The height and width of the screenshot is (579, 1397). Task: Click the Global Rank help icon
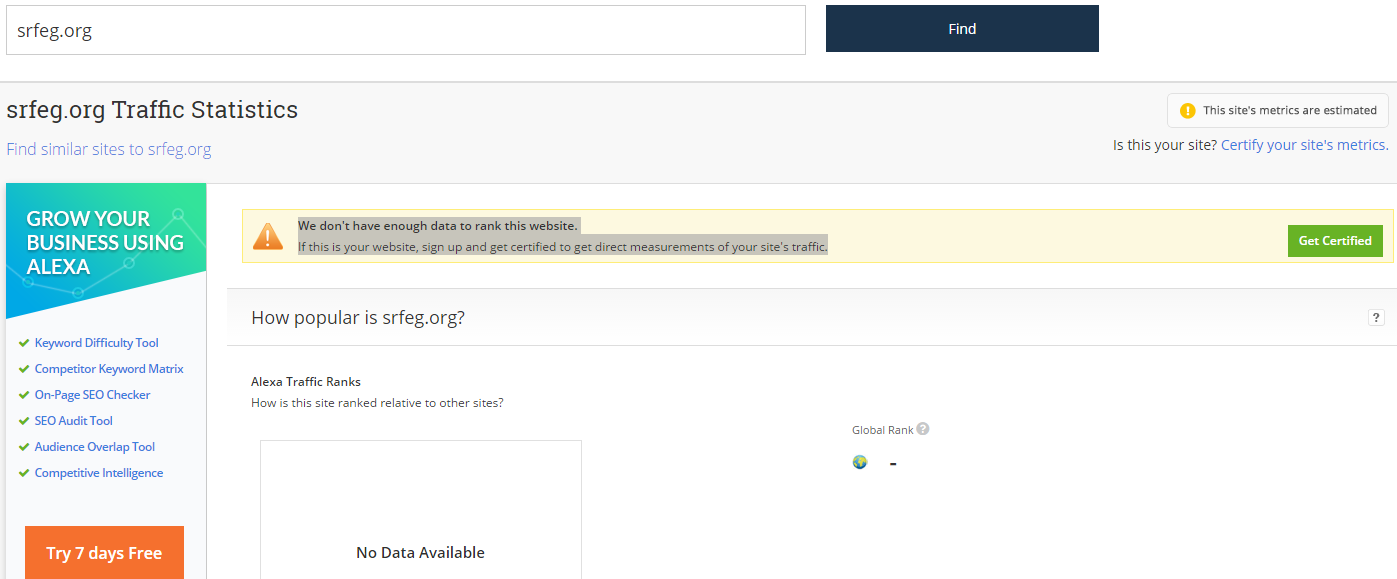tap(923, 429)
